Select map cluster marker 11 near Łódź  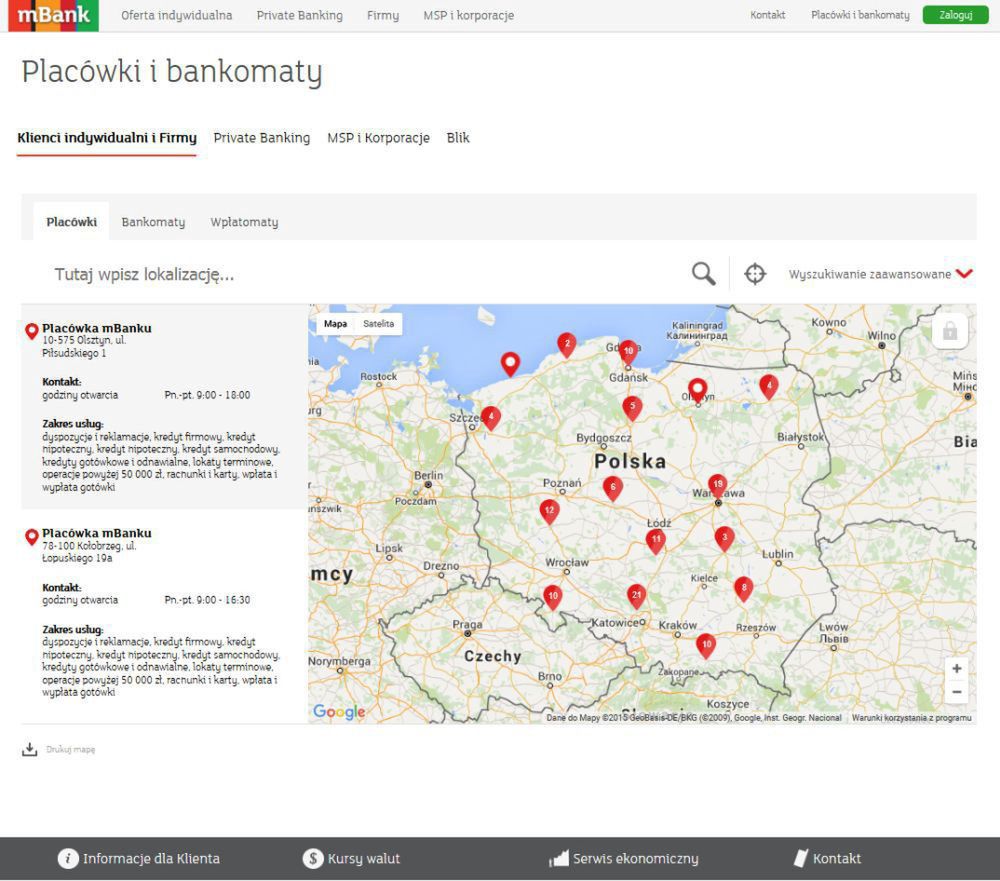click(x=655, y=540)
